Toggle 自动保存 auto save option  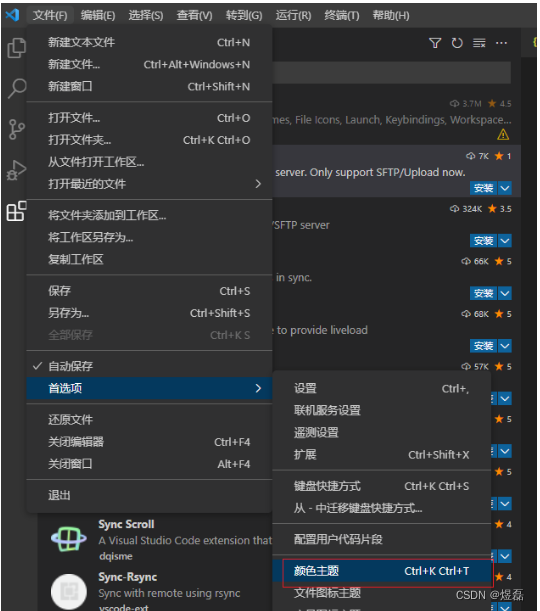click(149, 366)
